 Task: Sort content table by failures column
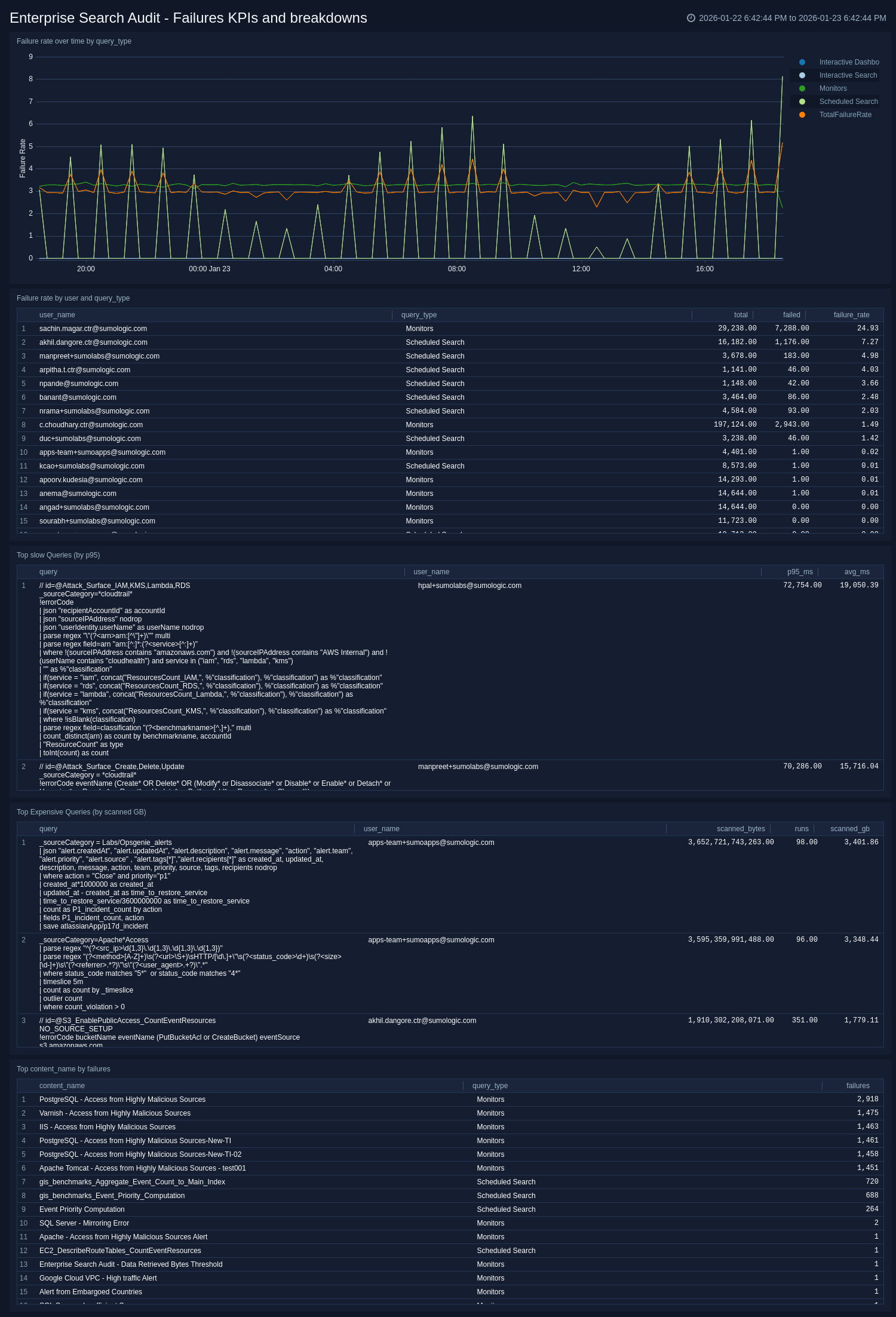pyautogui.click(x=857, y=1086)
